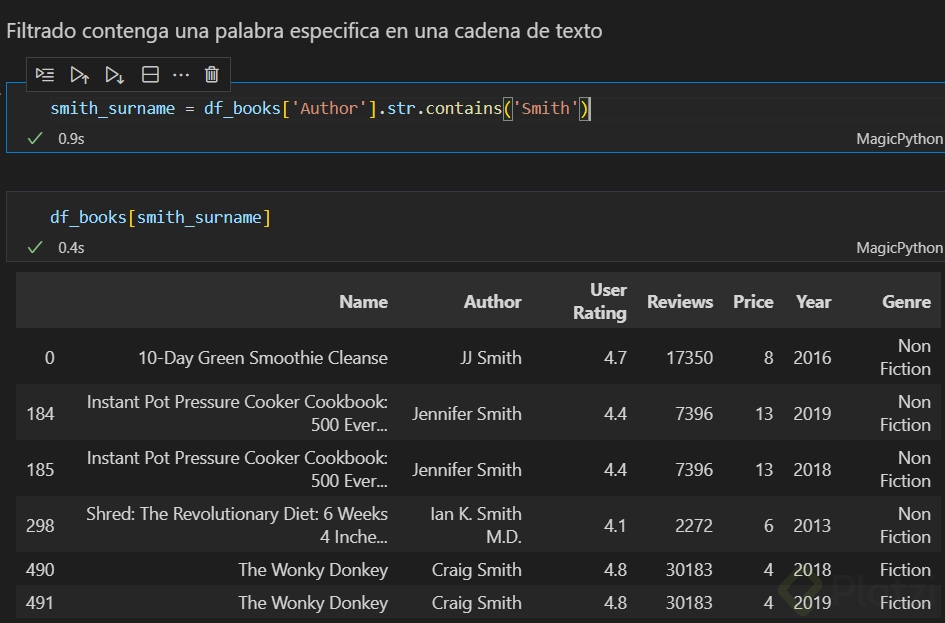The height and width of the screenshot is (623, 945).
Task: Delete the cell with trash icon
Action: point(212,75)
